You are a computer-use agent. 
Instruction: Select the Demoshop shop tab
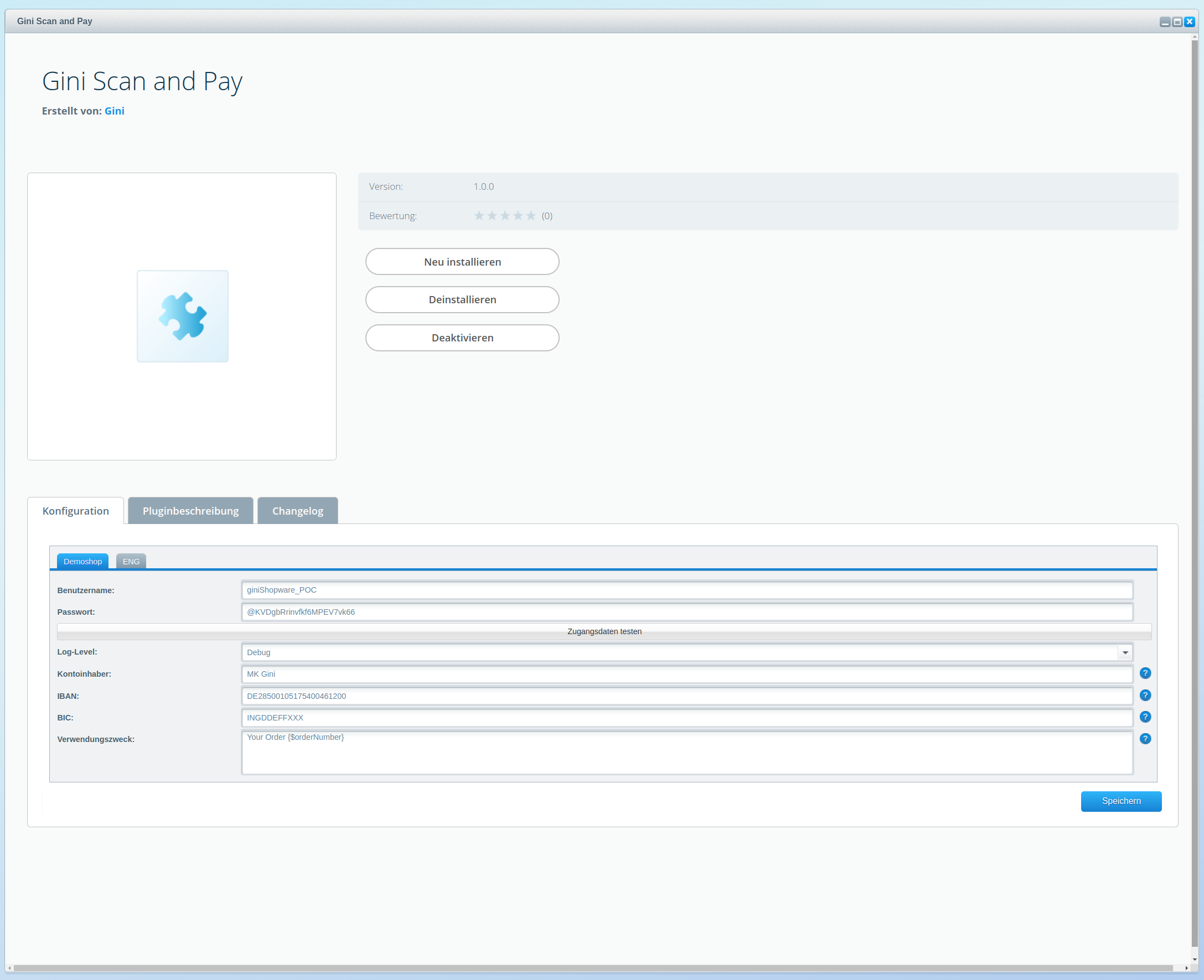82,561
